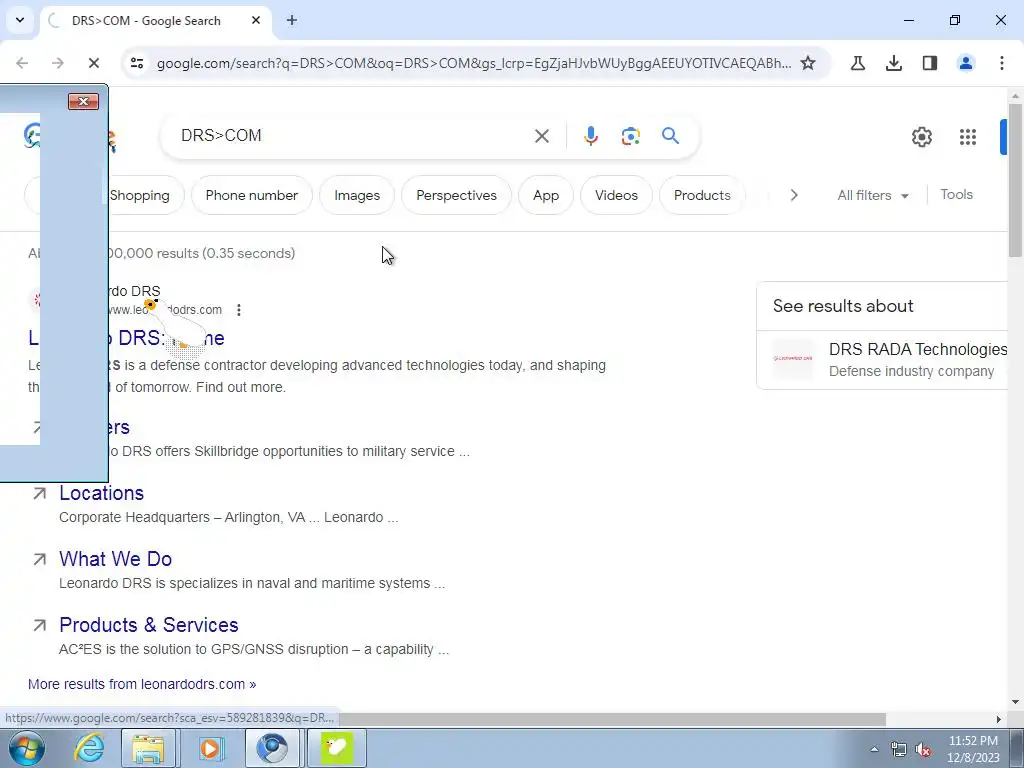Screen dimensions: 1024x768
Task: Click DRS RADA Technologies logo thumbnail
Action: pos(793,359)
